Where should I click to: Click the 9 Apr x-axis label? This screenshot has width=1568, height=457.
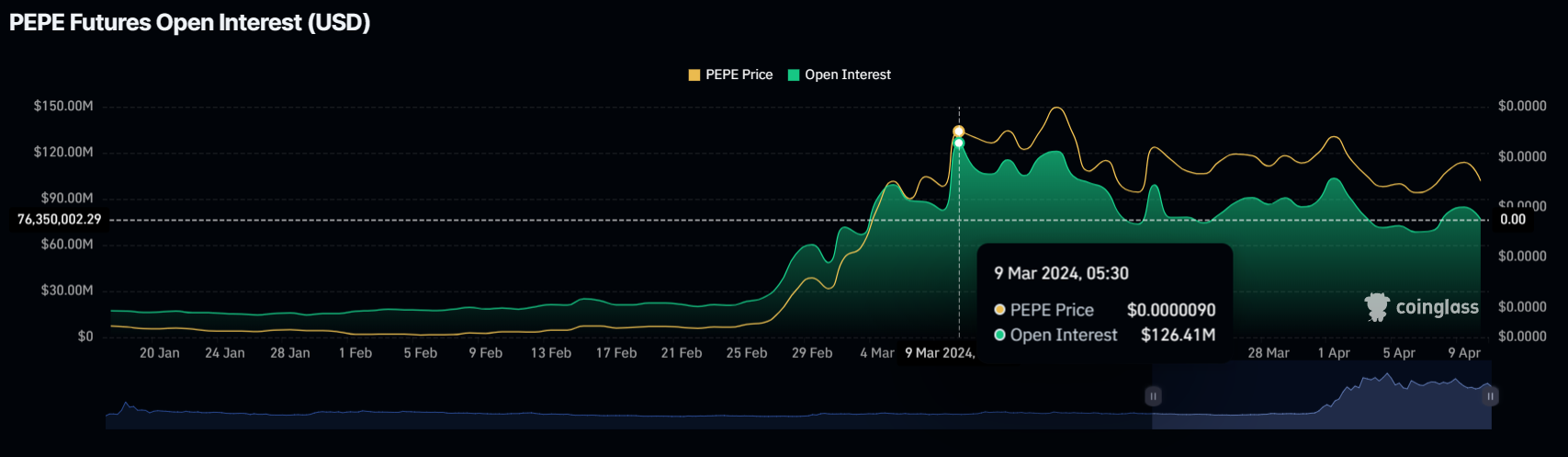coord(1463,353)
